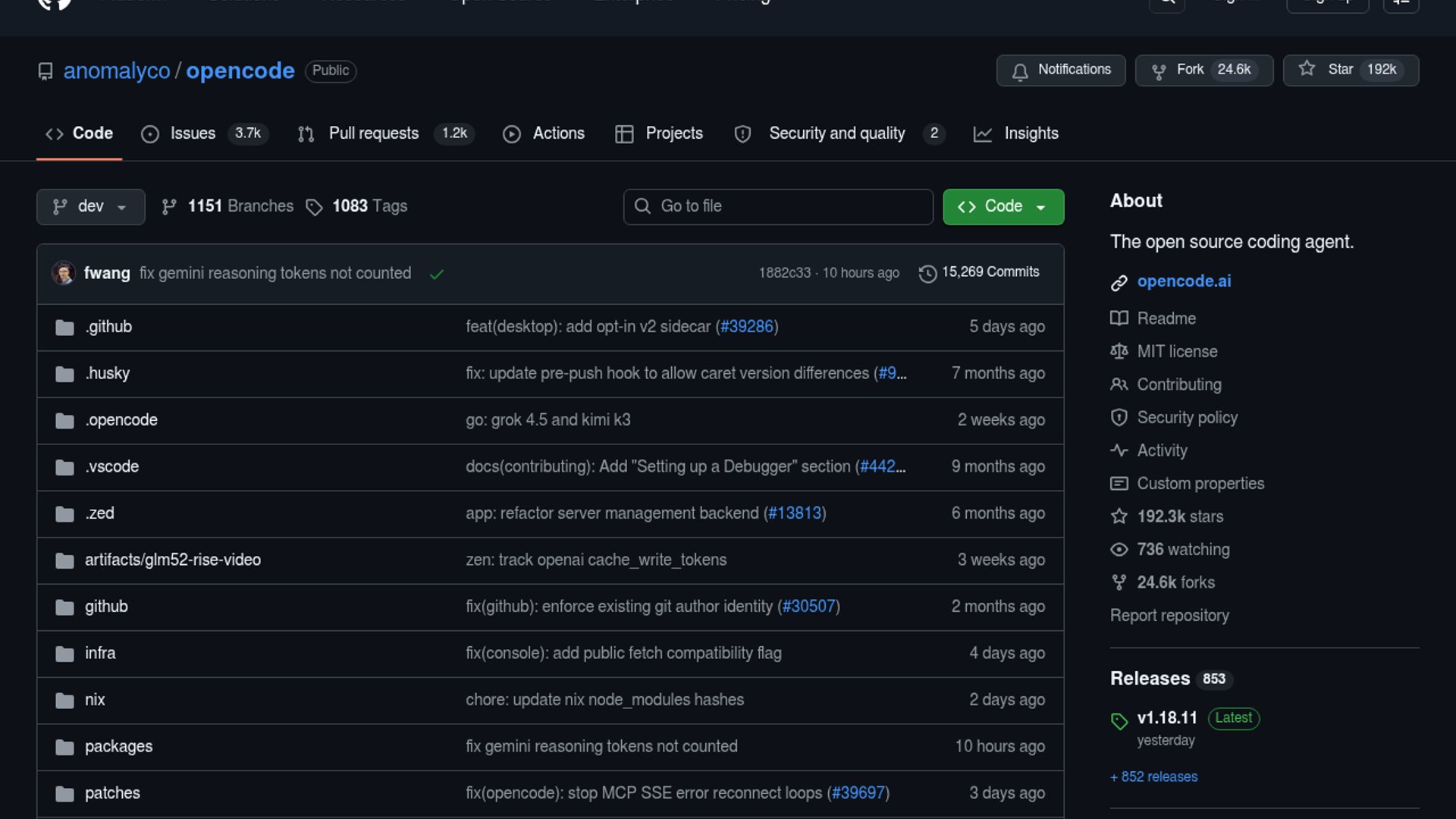This screenshot has height=819, width=1456.
Task: Open pull request #39697 link
Action: click(858, 793)
